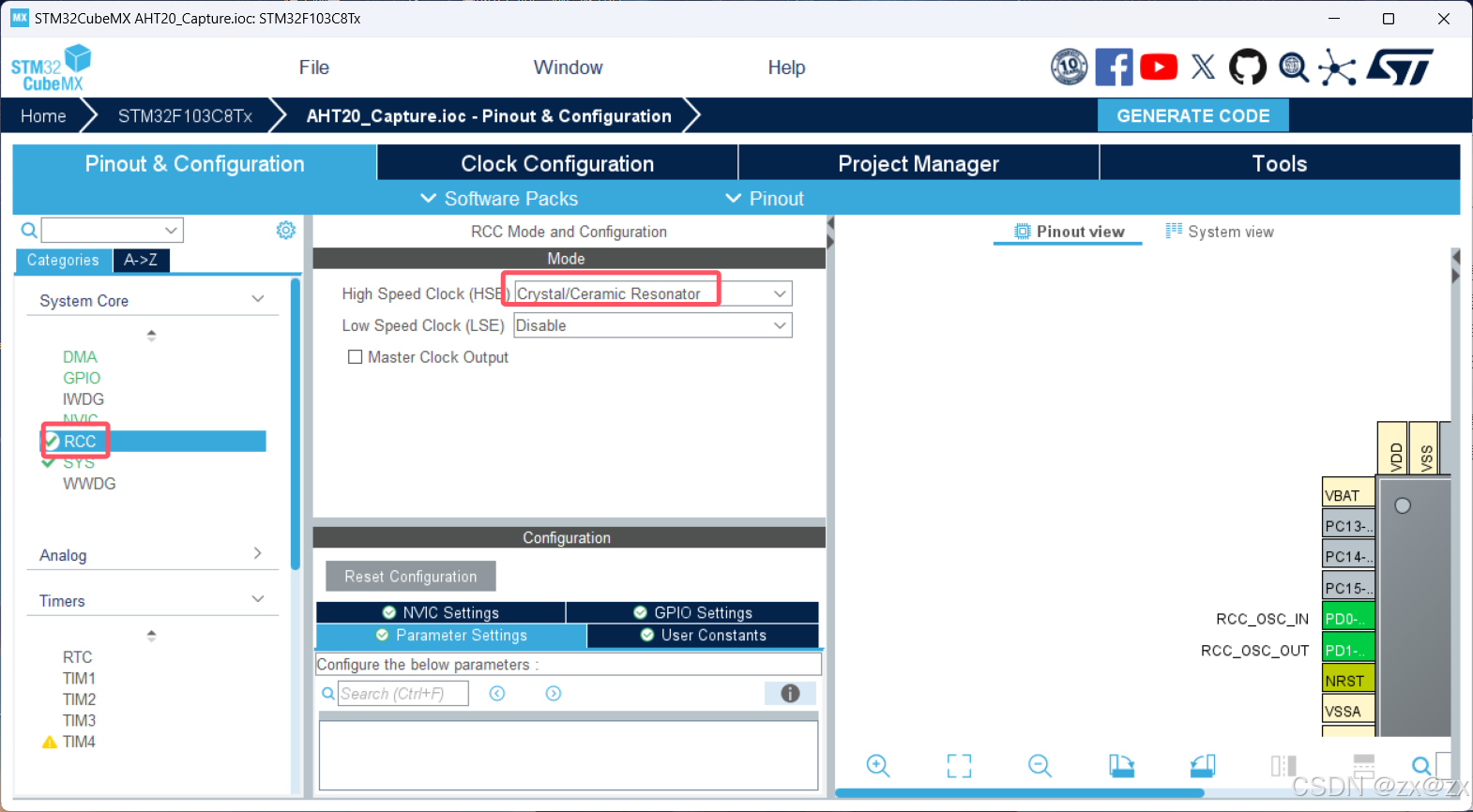Viewport: 1473px width, 812px height.
Task: Open the Help menu
Action: pyautogui.click(x=786, y=68)
